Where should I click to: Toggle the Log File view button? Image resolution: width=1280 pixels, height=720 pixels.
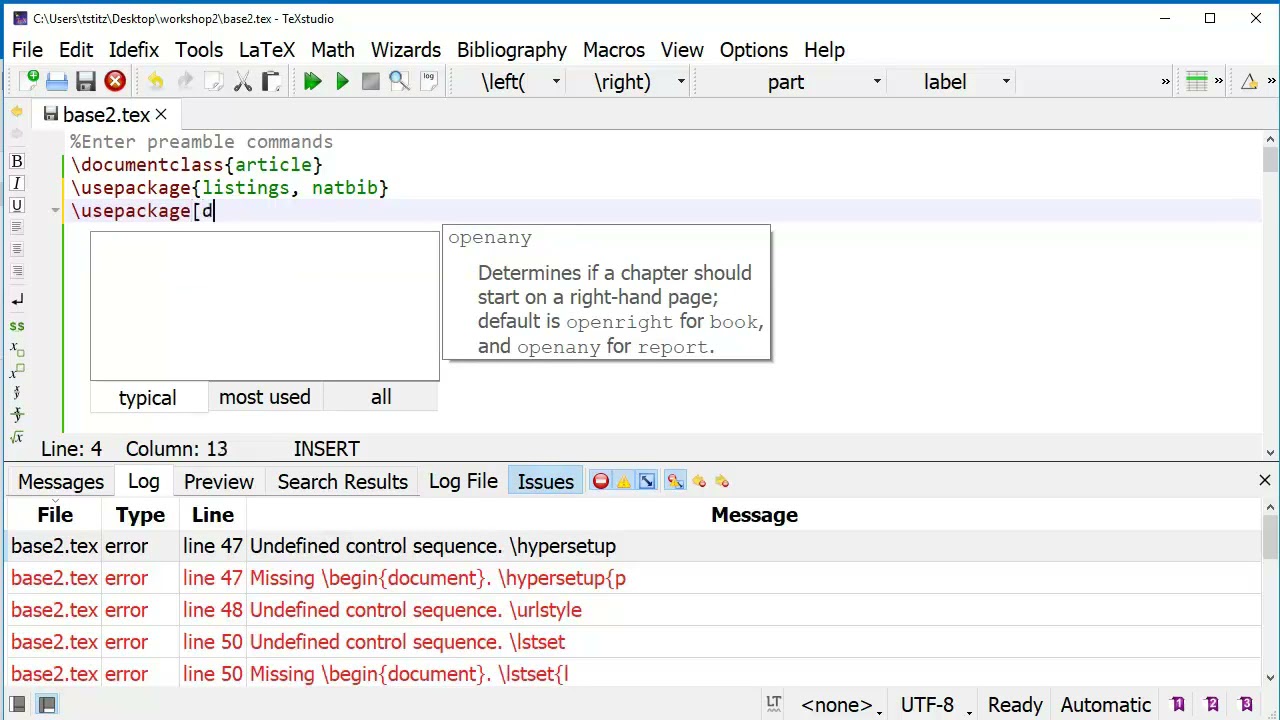[463, 481]
